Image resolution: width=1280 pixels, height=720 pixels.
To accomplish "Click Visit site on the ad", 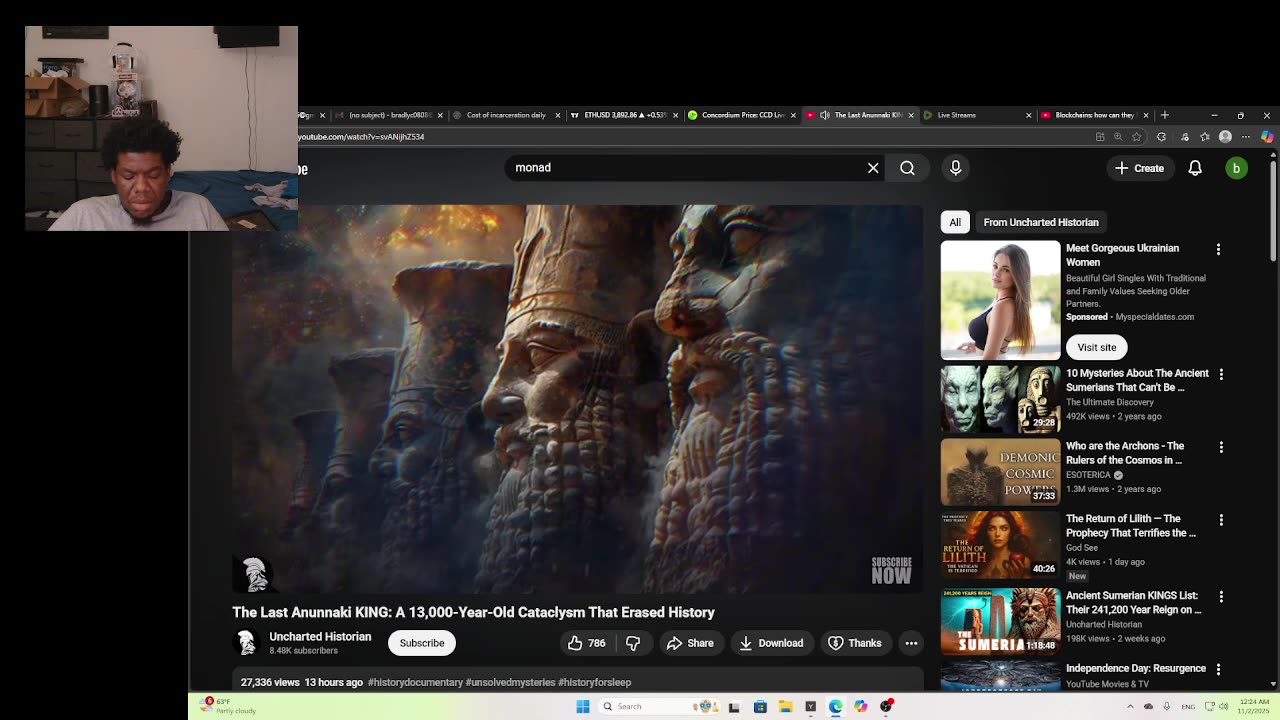I will click(x=1097, y=347).
